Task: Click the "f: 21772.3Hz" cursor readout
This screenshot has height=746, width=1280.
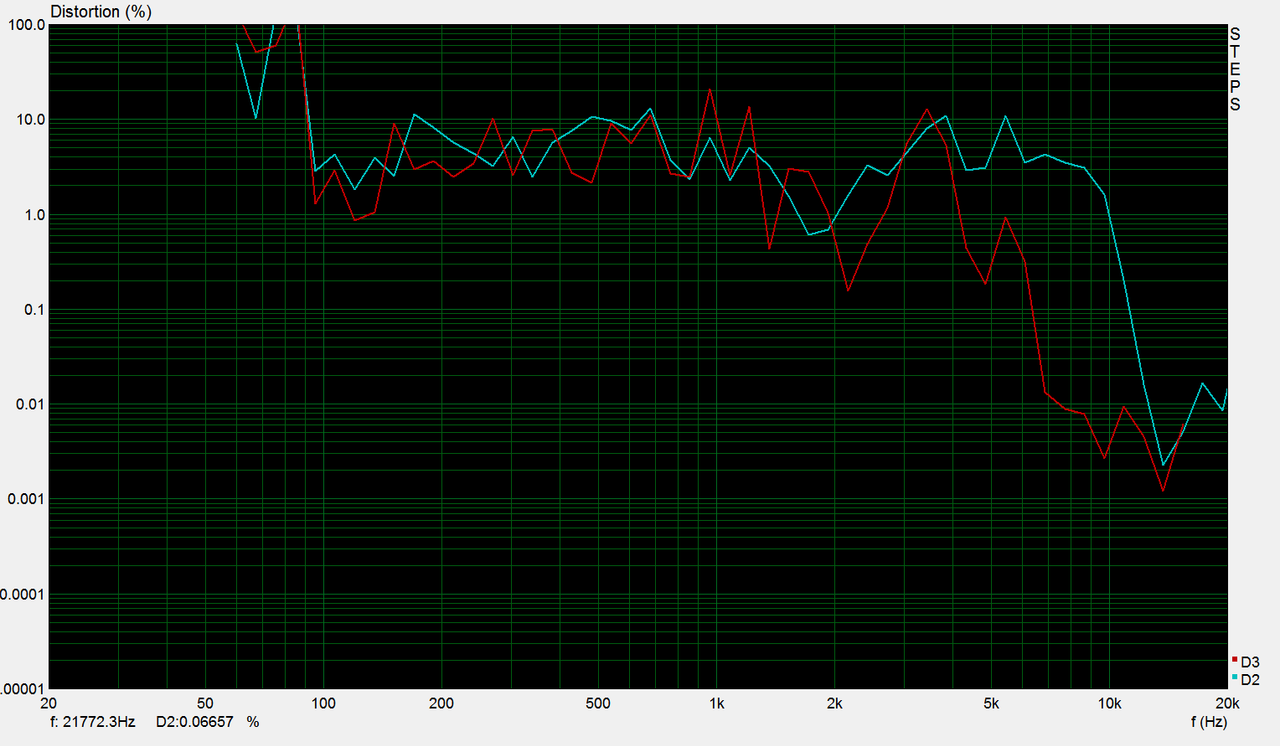Action: [x=95, y=721]
